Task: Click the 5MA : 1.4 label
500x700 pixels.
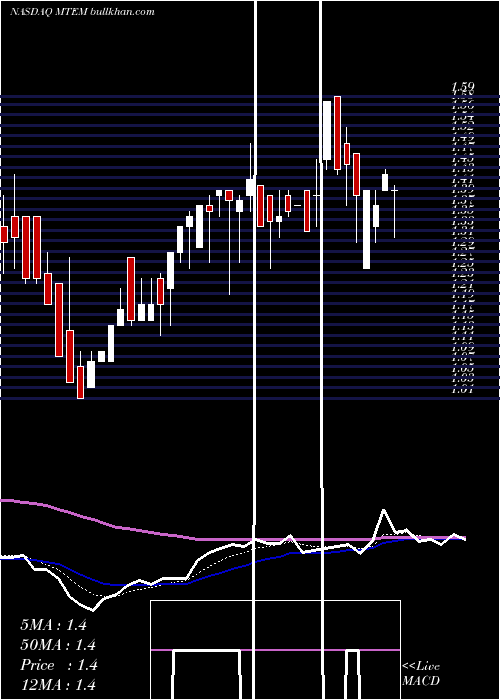Action: 53,625
